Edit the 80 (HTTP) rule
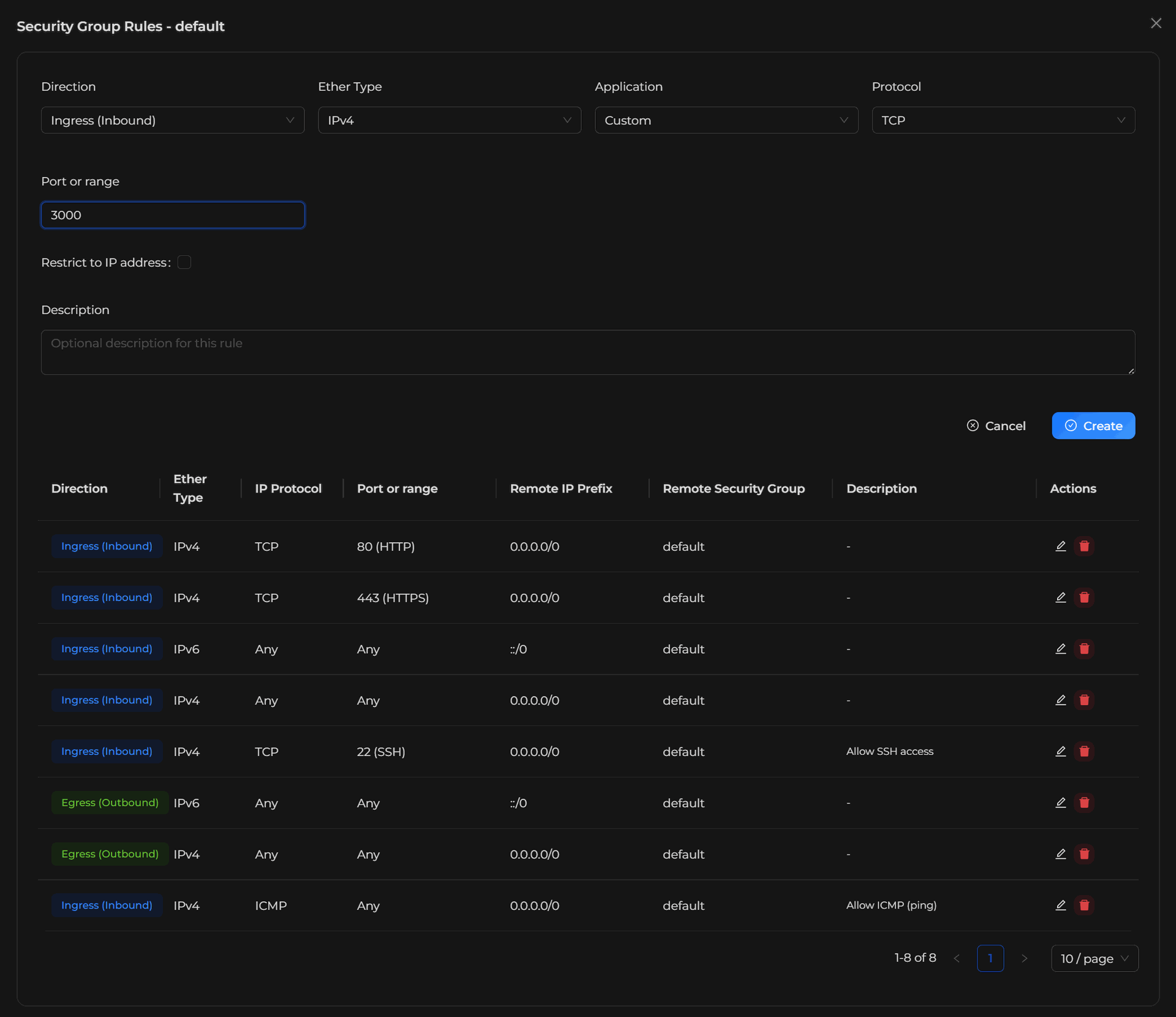 pyautogui.click(x=1061, y=546)
